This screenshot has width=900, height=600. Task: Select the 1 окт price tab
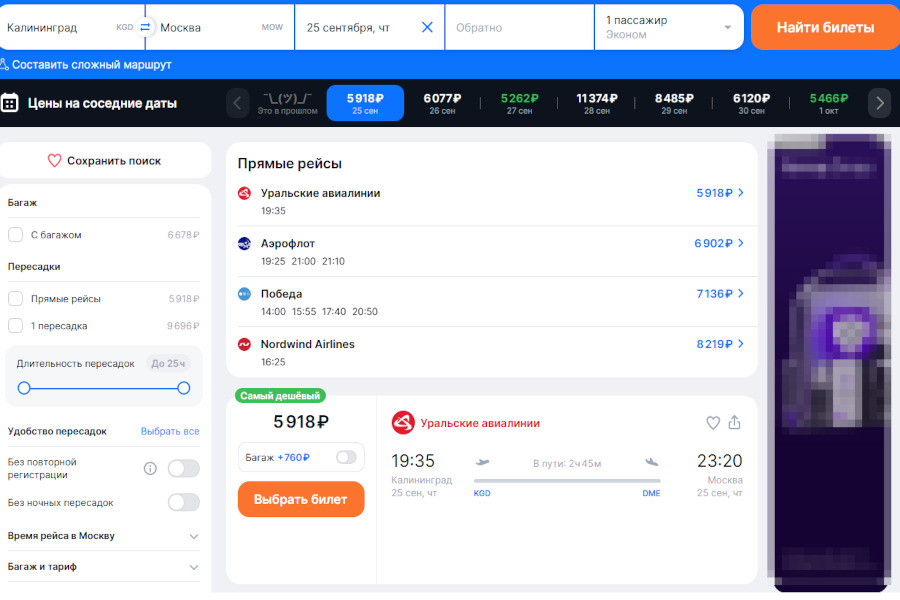828,103
